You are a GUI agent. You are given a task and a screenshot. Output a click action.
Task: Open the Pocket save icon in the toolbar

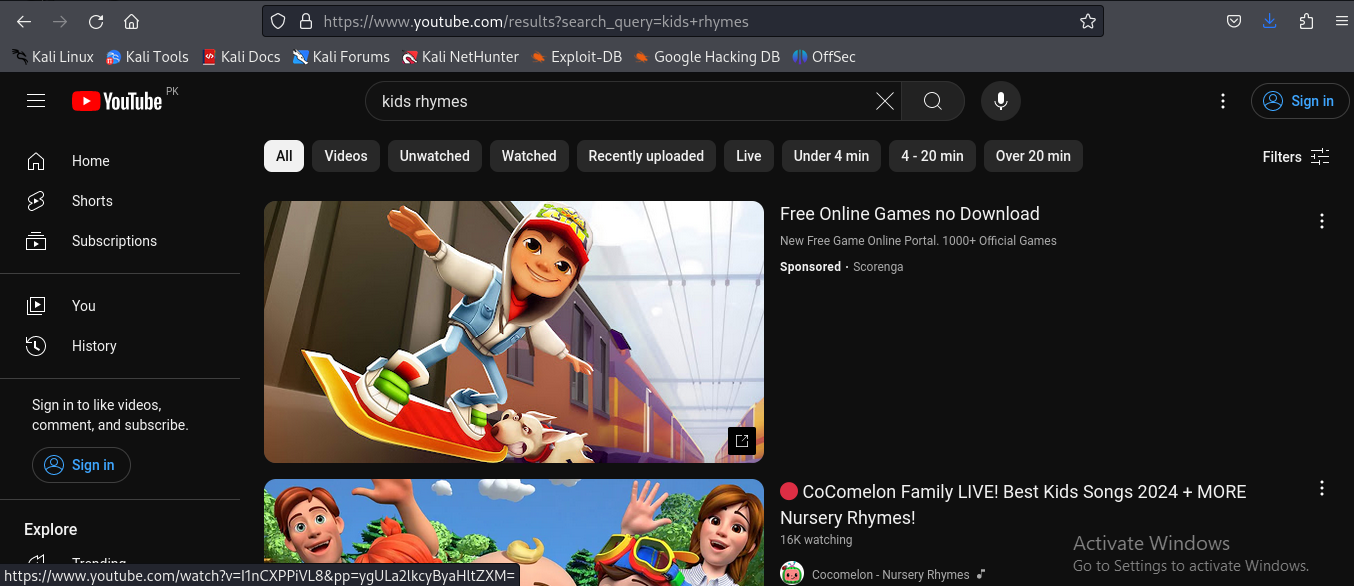1234,21
